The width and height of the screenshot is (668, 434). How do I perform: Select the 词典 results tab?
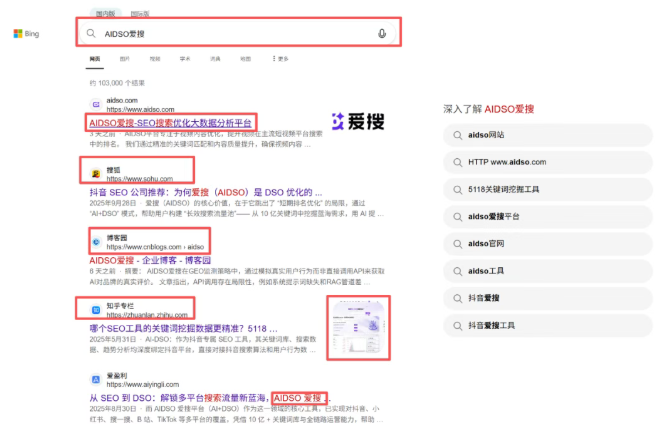click(x=215, y=59)
